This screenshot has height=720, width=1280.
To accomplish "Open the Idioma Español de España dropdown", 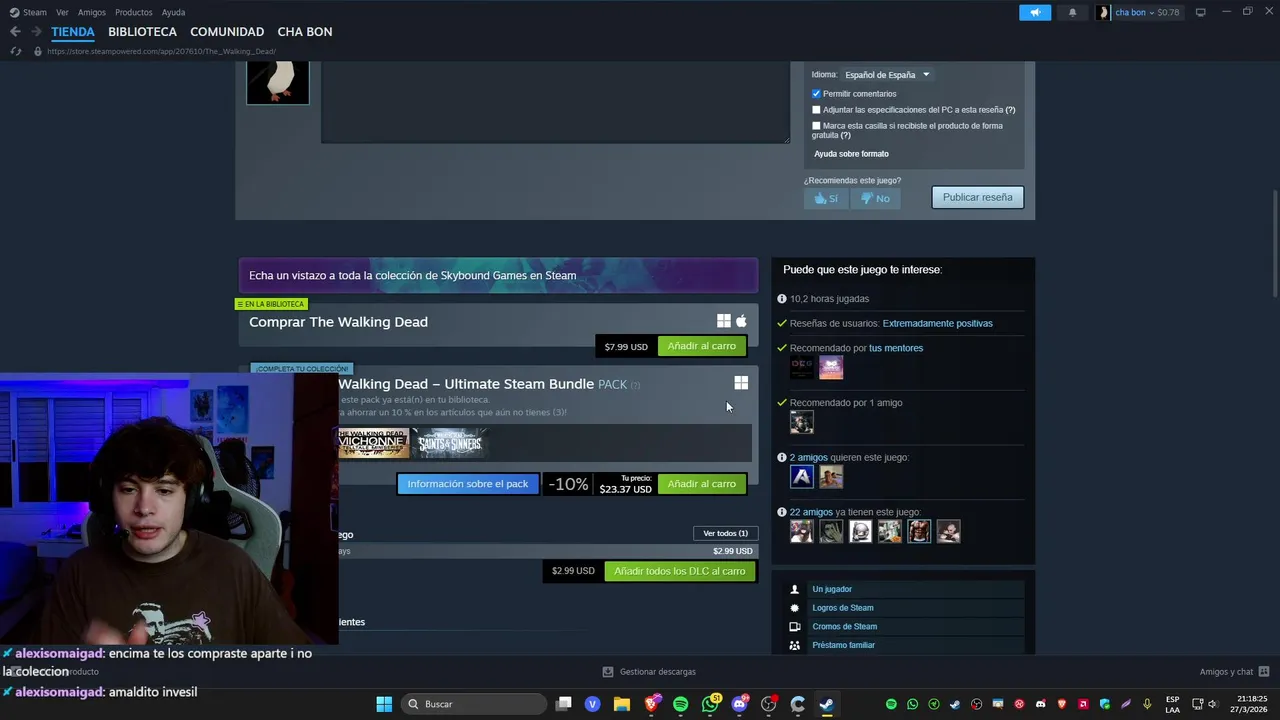I will click(x=887, y=75).
